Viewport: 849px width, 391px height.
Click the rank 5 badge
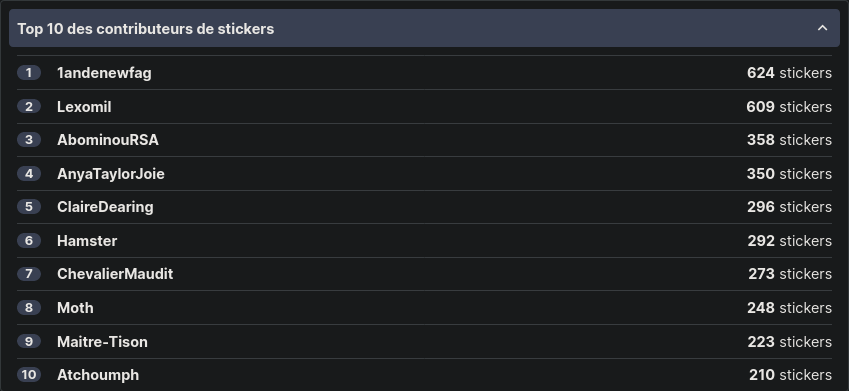(x=29, y=207)
